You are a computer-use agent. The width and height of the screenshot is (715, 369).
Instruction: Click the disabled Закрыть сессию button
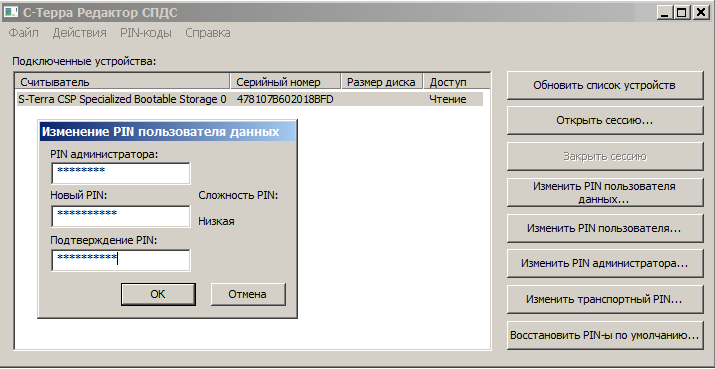[605, 156]
